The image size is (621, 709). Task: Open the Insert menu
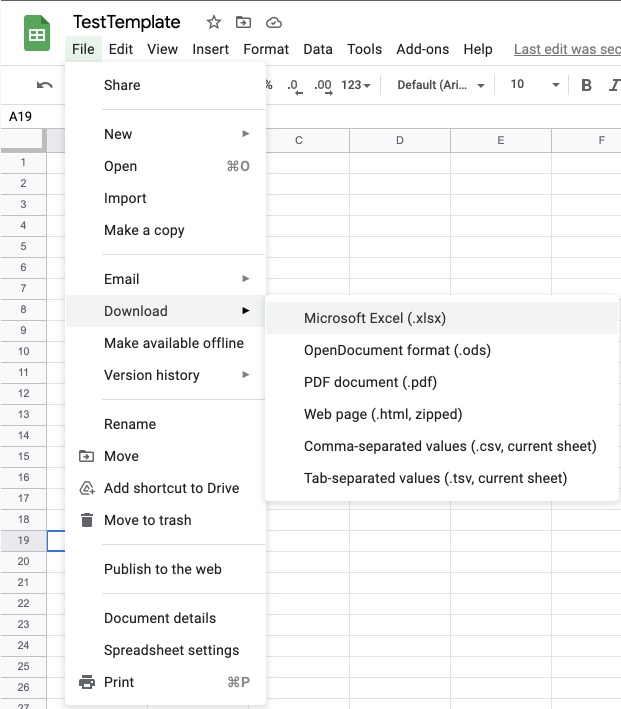click(210, 49)
